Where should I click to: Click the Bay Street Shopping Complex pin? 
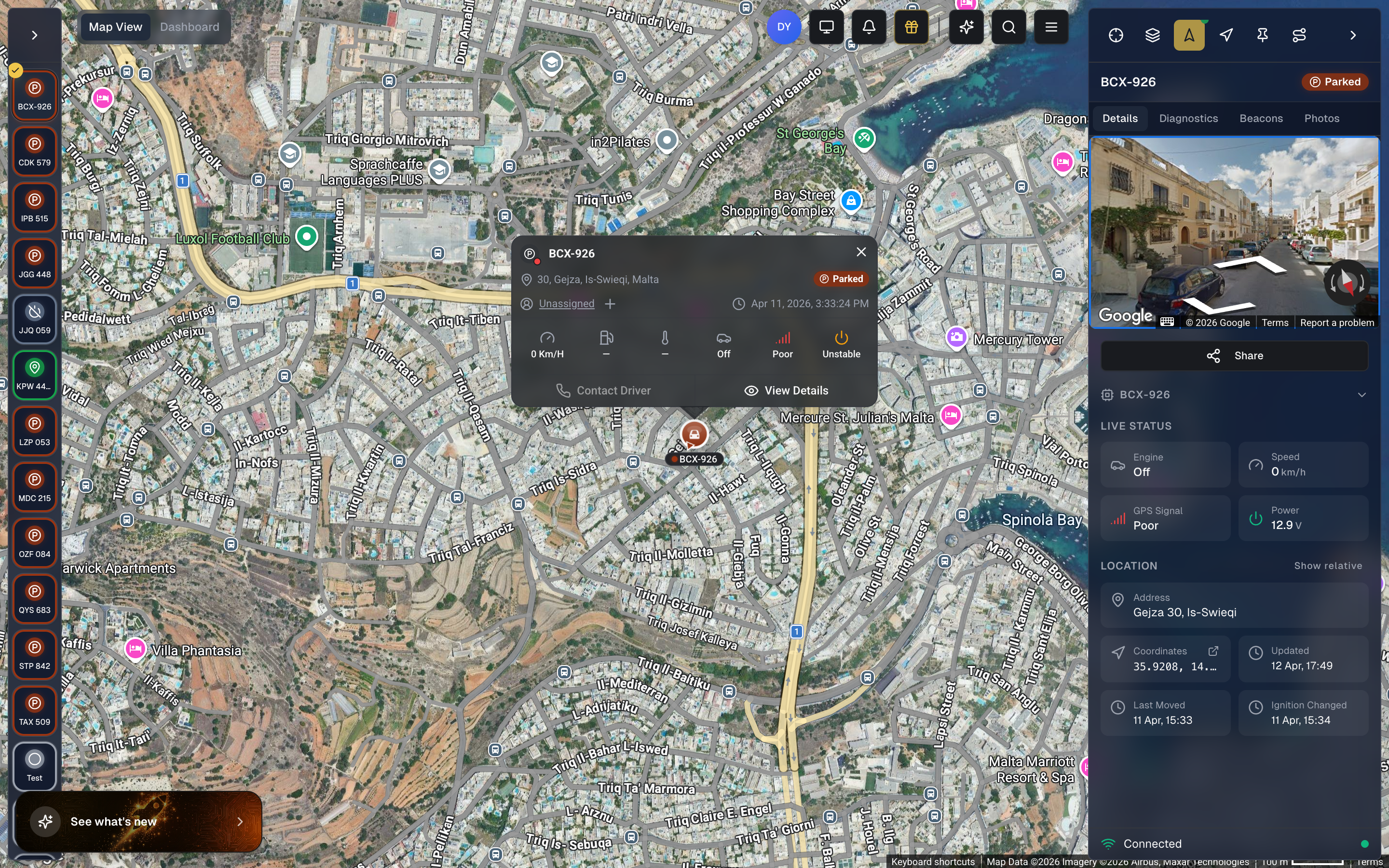(x=851, y=202)
